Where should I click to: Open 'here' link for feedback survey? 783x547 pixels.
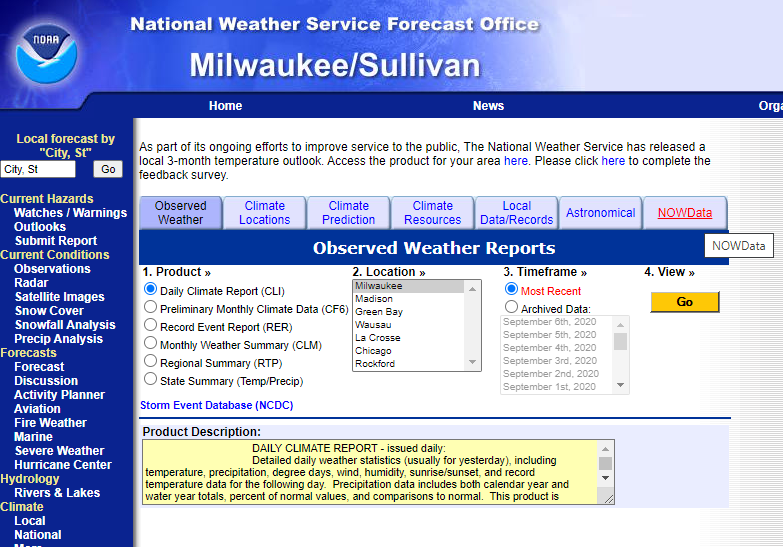[x=613, y=161]
